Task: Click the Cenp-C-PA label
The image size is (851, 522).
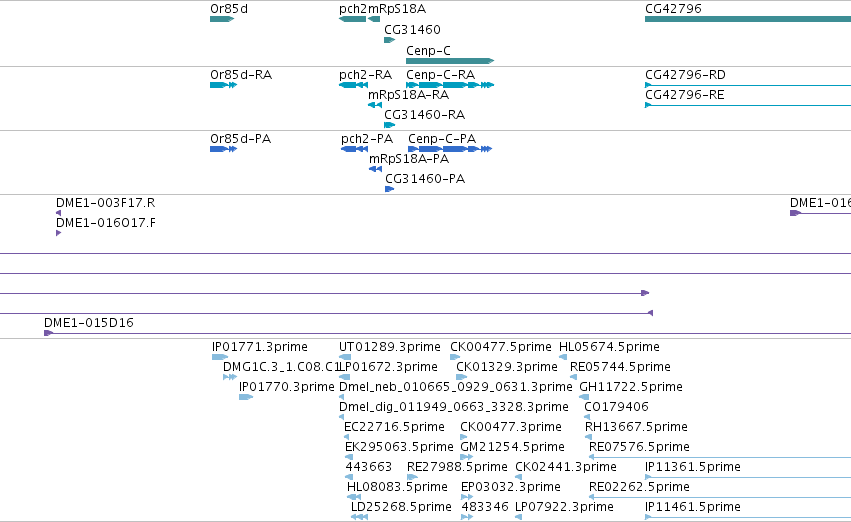Action: [x=442, y=139]
